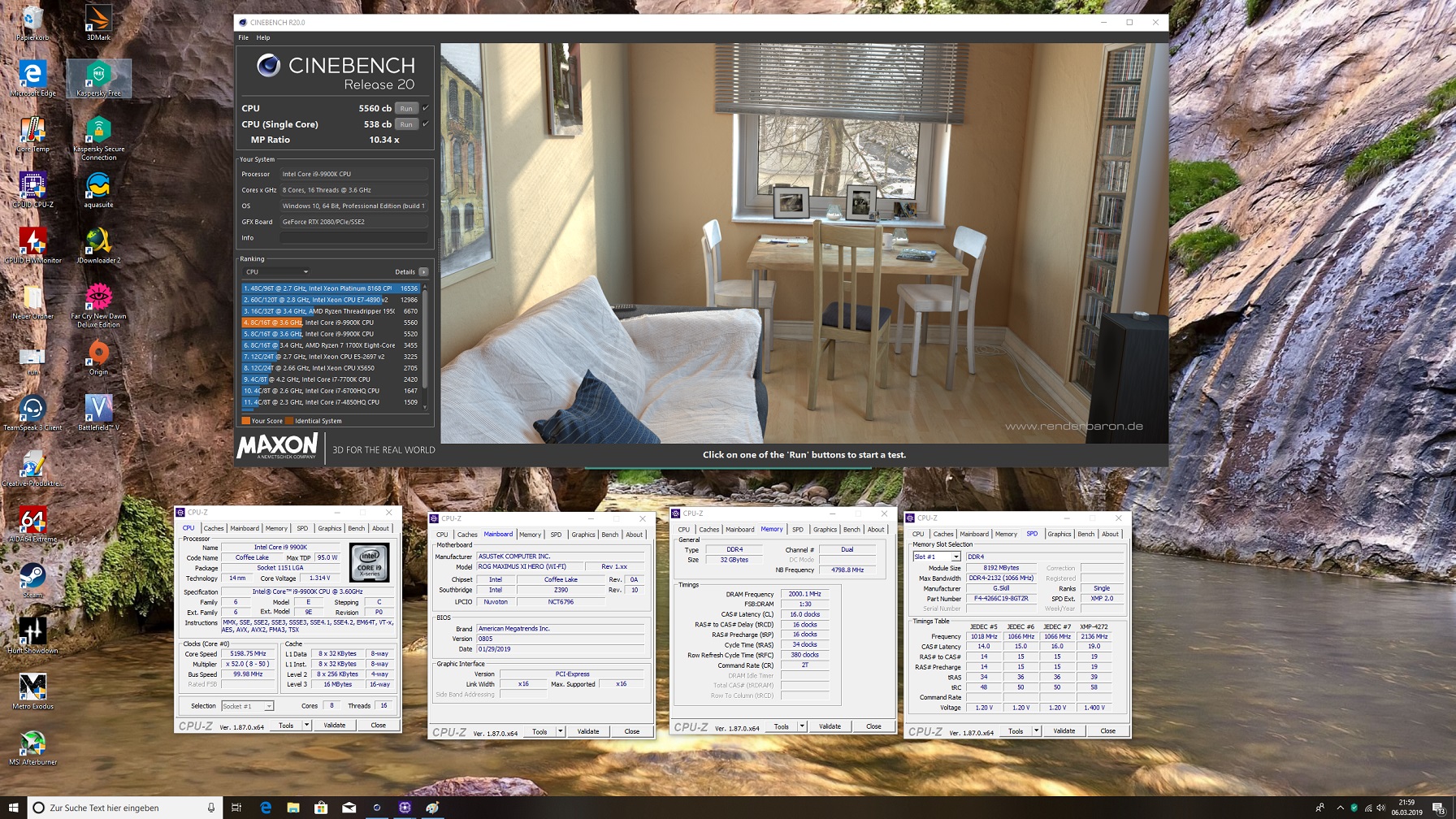
Task: Open the taskbar clock showing 21:59
Action: 1406,808
